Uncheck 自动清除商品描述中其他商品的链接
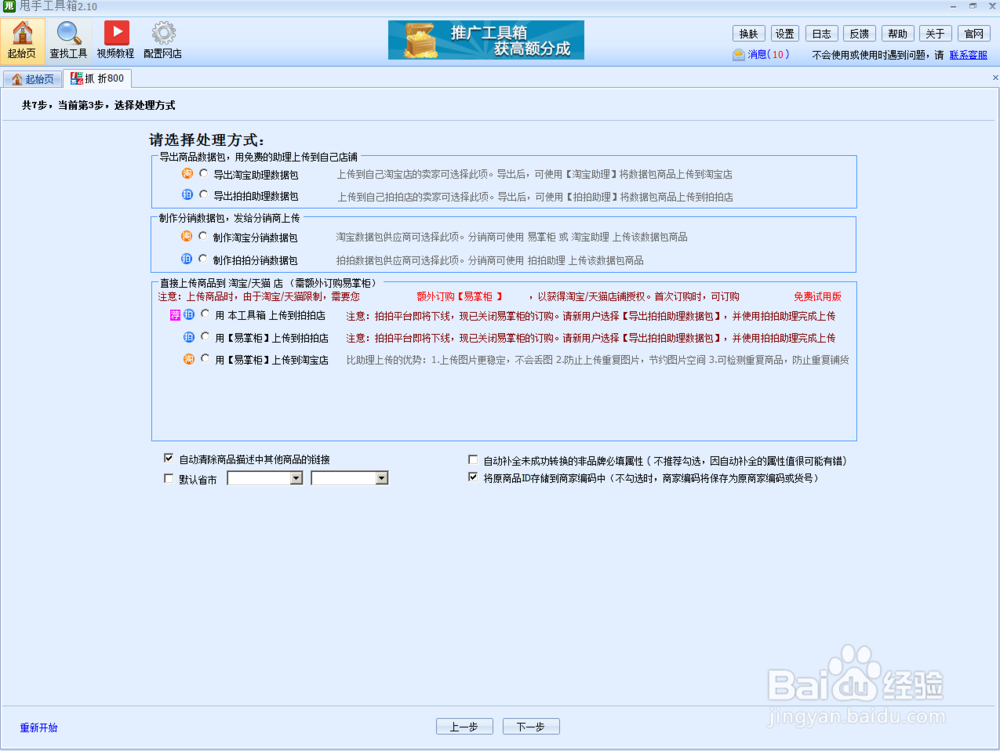 pos(170,459)
